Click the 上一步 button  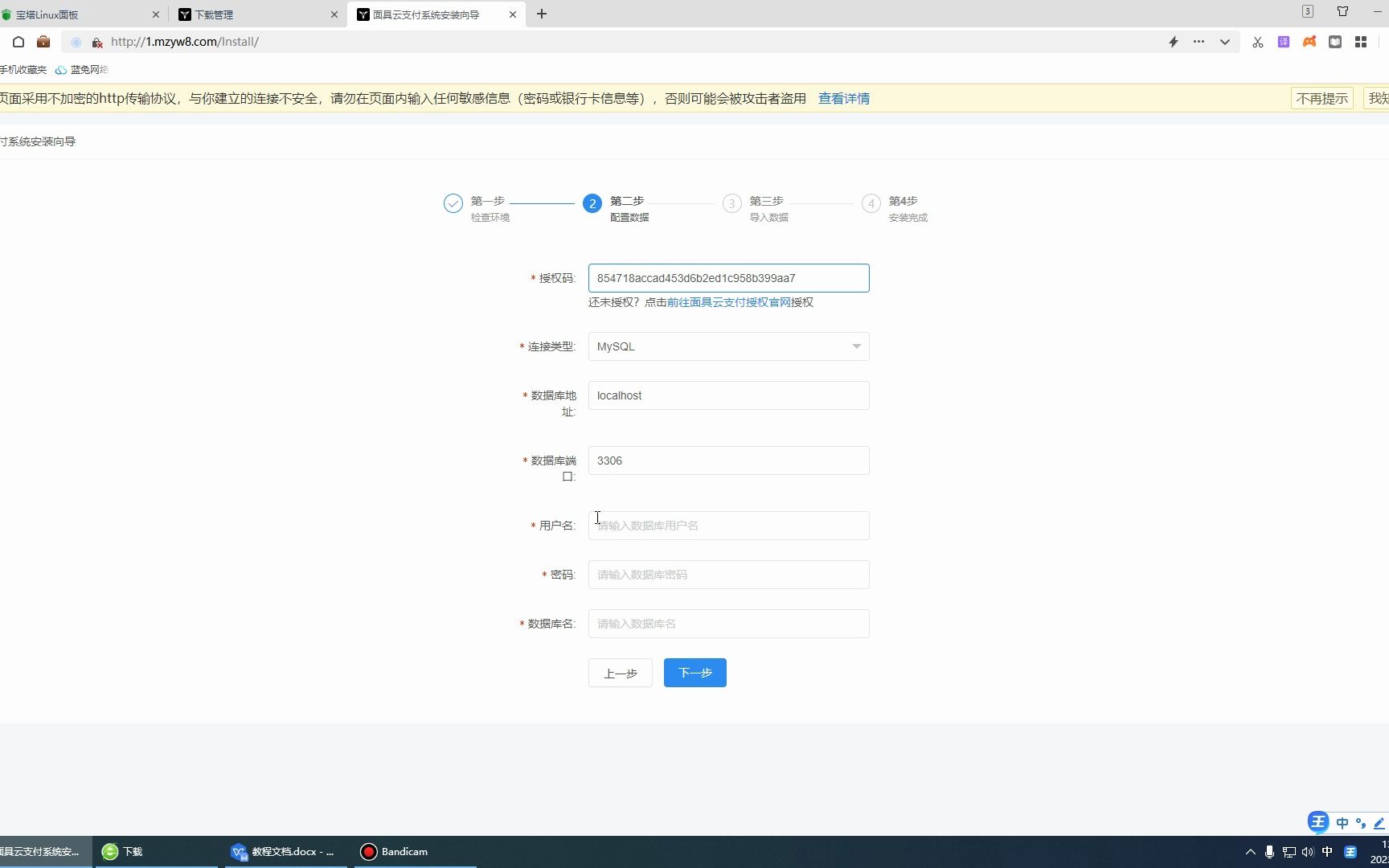621,673
